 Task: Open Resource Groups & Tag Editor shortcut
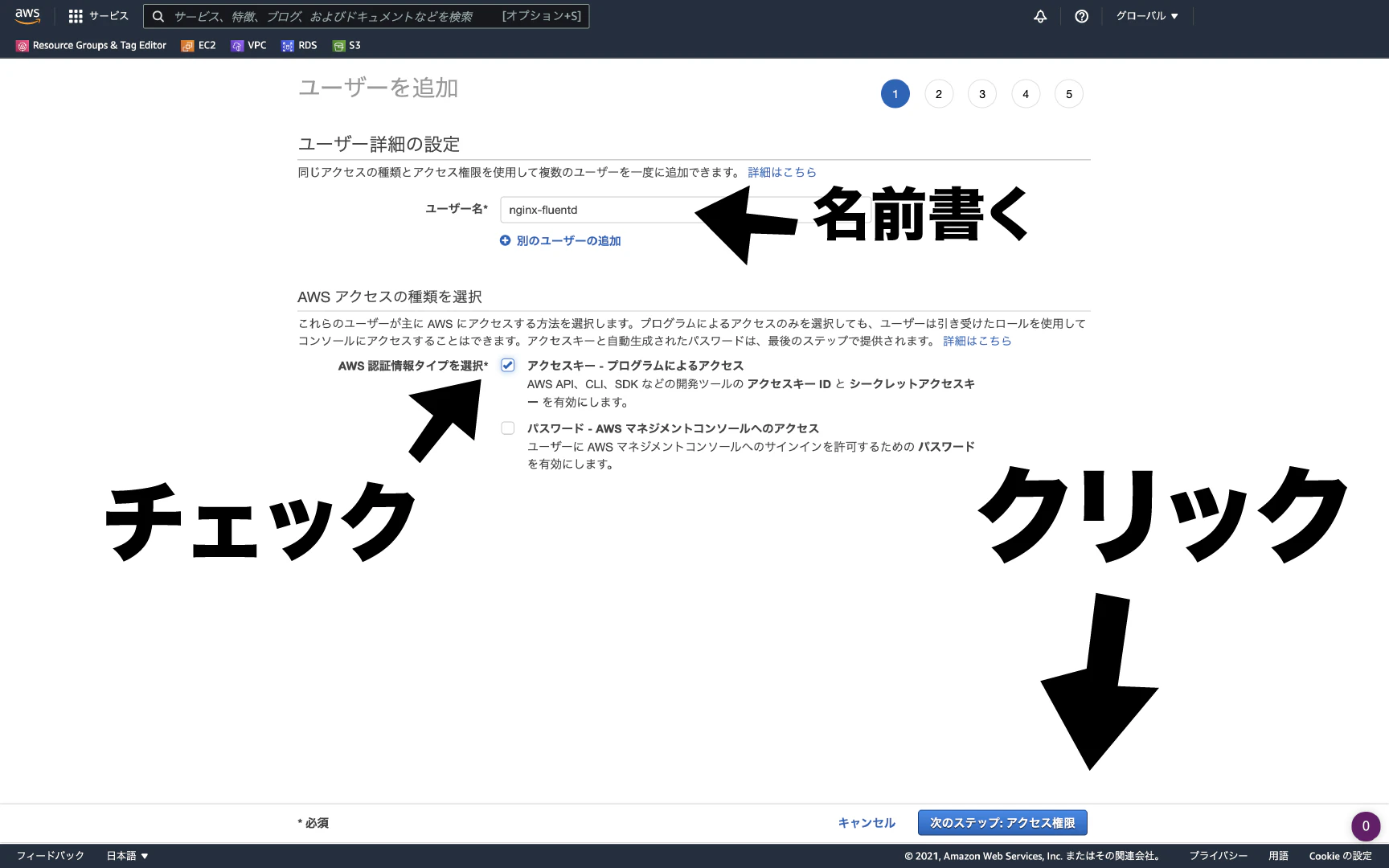click(92, 46)
